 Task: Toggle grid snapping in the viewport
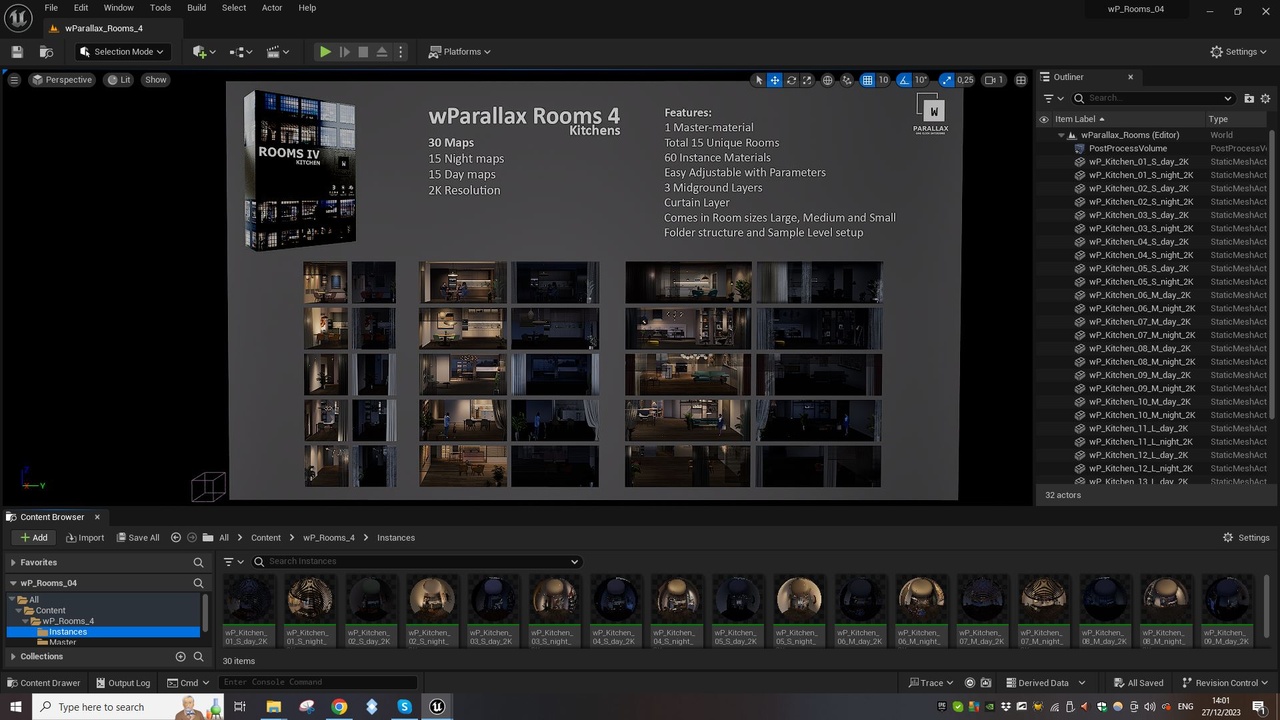click(x=868, y=80)
